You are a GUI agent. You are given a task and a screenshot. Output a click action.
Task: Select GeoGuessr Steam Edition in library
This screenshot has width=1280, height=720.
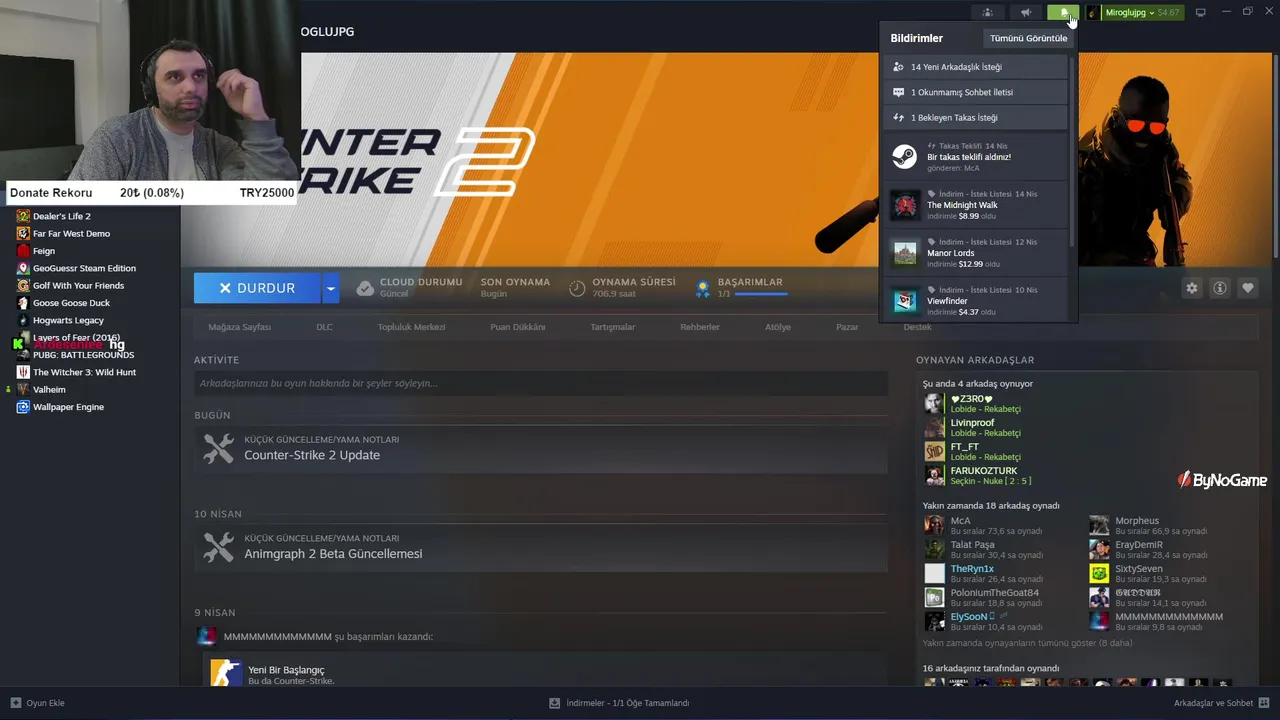point(84,268)
